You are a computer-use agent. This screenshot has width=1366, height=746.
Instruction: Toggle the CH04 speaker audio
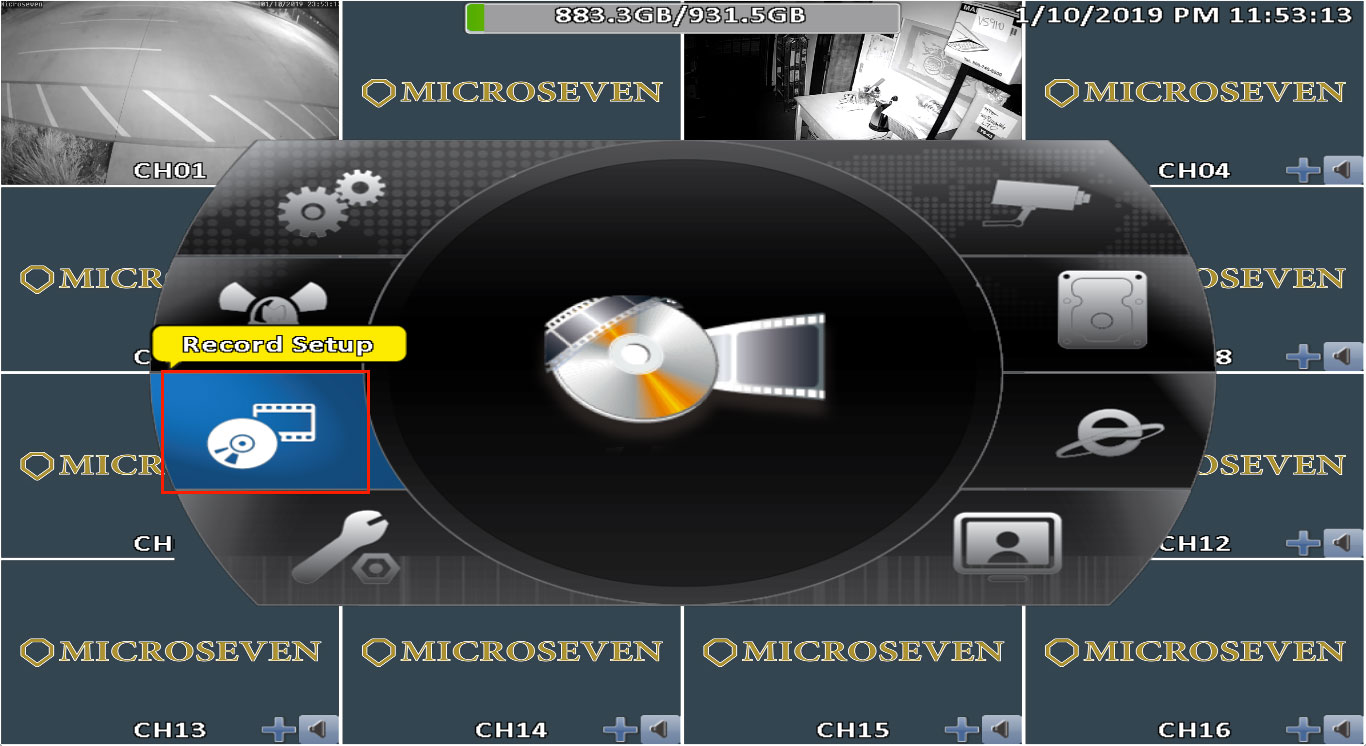[x=1343, y=170]
